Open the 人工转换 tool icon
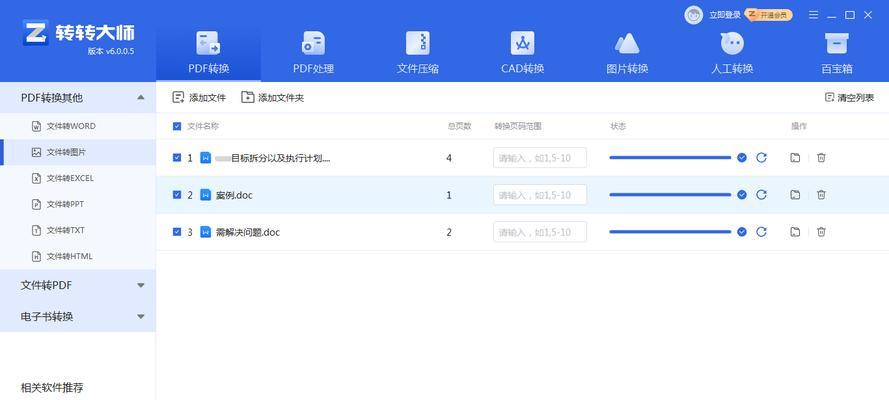The height and width of the screenshot is (400, 889). (x=732, y=45)
